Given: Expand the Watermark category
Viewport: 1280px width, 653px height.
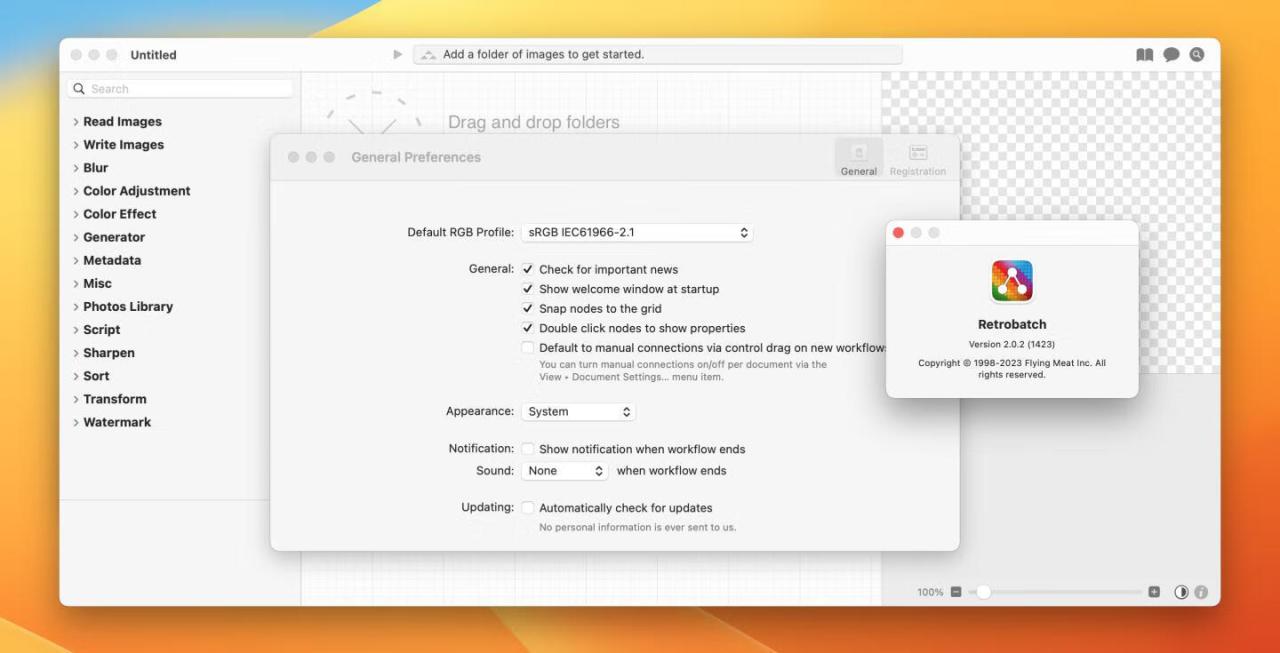Looking at the screenshot, I should [x=76, y=422].
